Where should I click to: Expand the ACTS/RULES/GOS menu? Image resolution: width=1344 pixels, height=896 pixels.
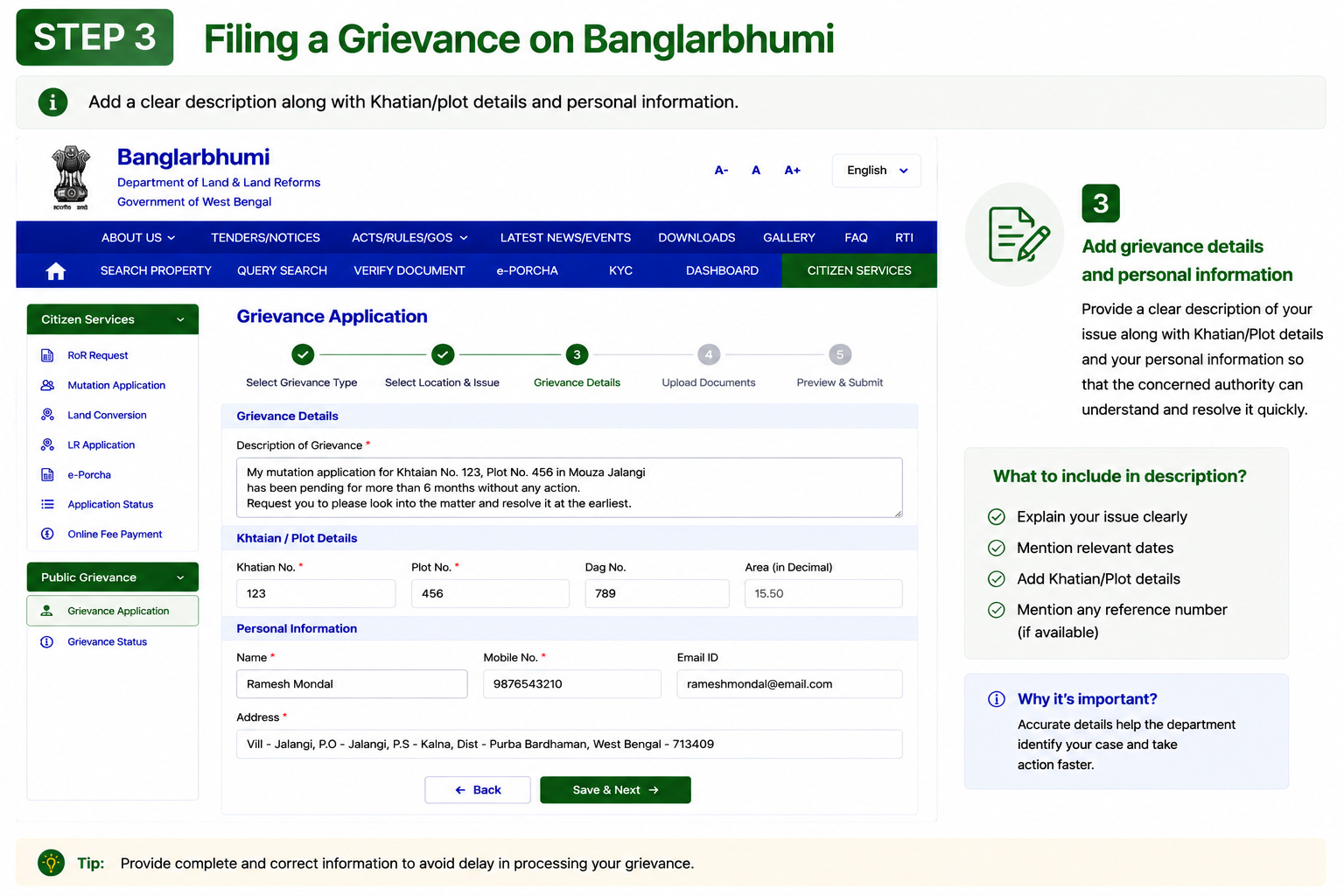[x=409, y=238]
